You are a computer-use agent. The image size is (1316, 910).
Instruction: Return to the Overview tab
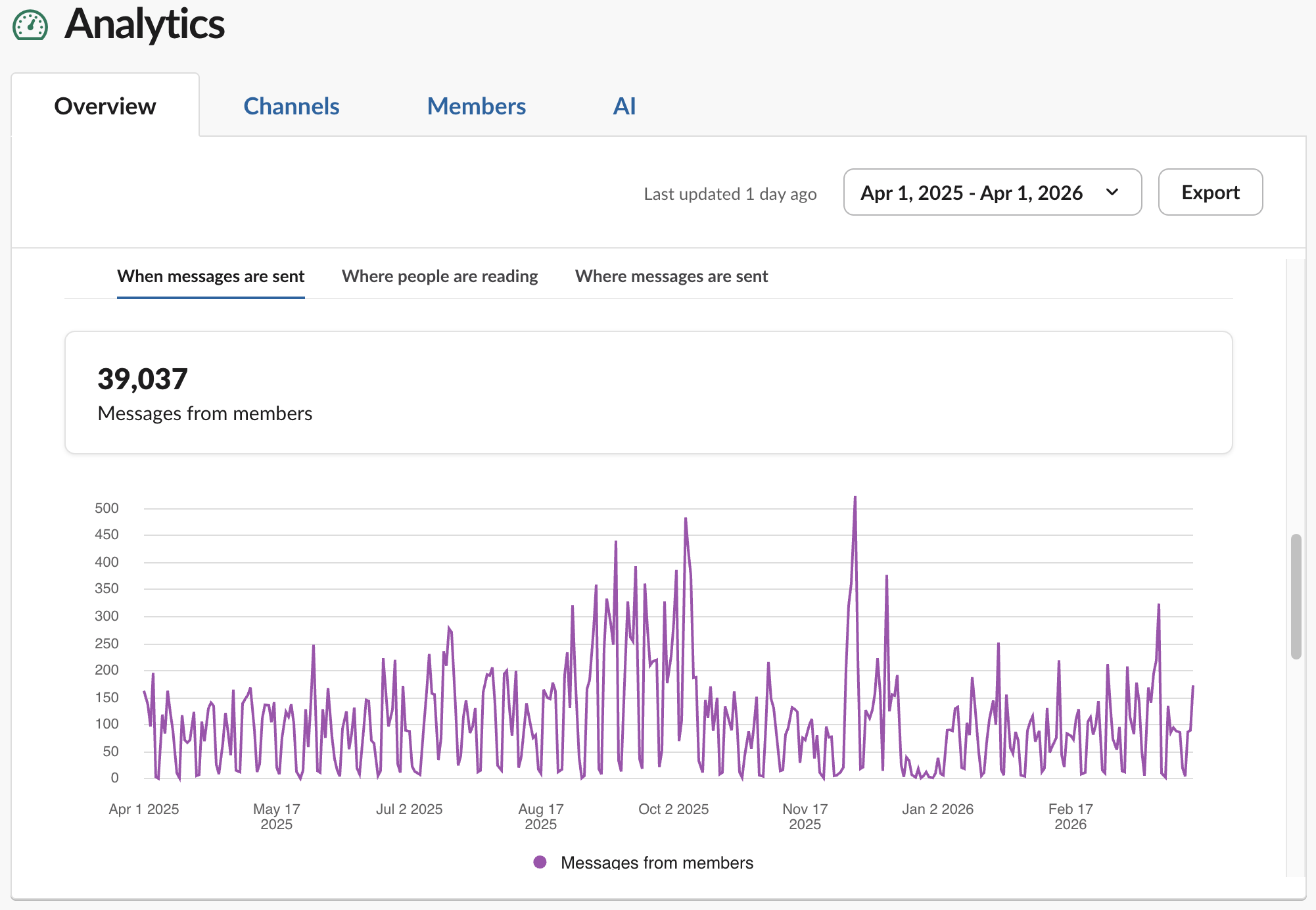click(105, 106)
